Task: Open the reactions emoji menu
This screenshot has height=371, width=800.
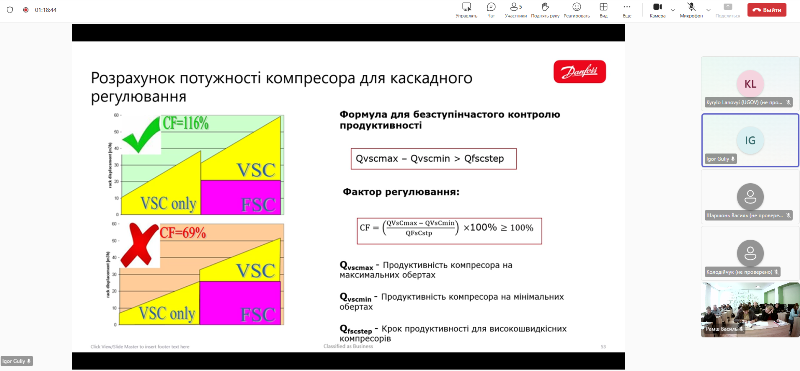Action: [577, 10]
